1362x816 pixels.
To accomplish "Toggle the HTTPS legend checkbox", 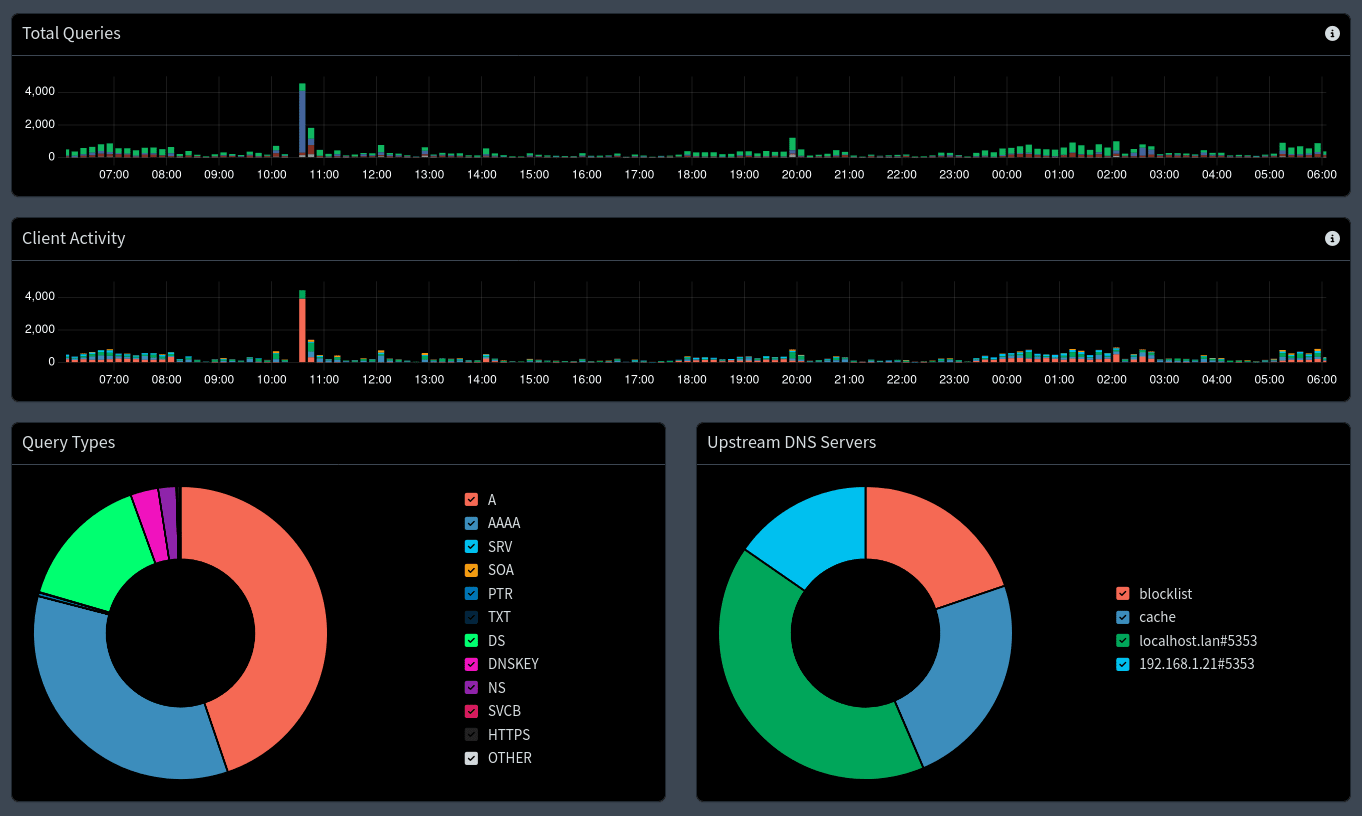I will 472,735.
